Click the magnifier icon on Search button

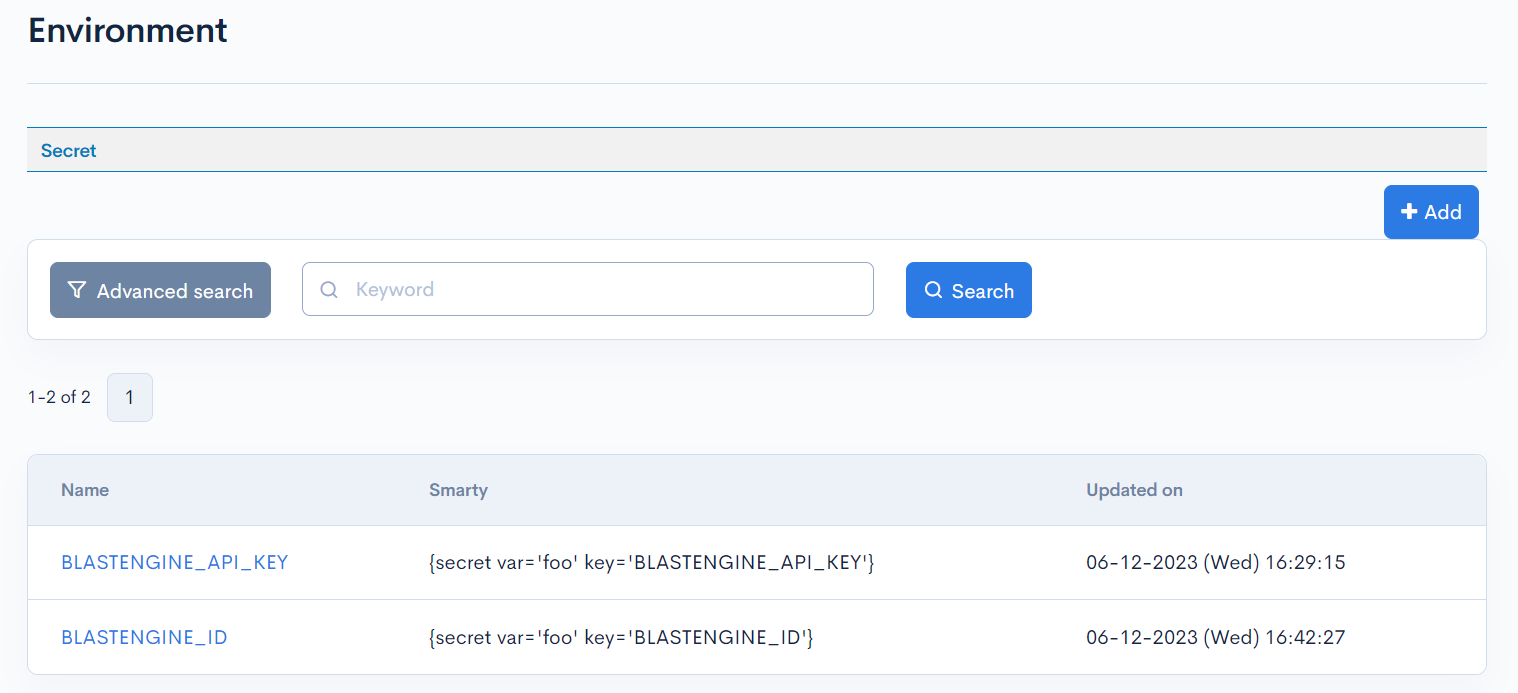934,290
